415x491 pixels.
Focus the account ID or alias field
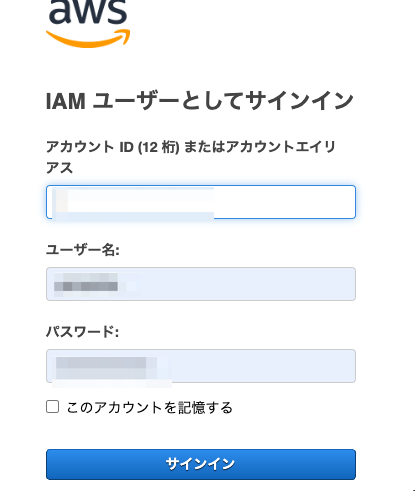click(x=201, y=202)
